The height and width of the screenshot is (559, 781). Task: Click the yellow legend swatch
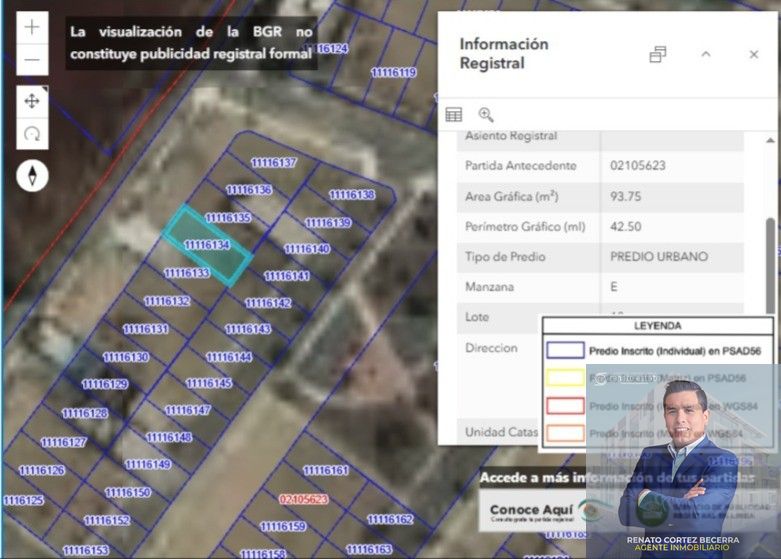pos(565,378)
